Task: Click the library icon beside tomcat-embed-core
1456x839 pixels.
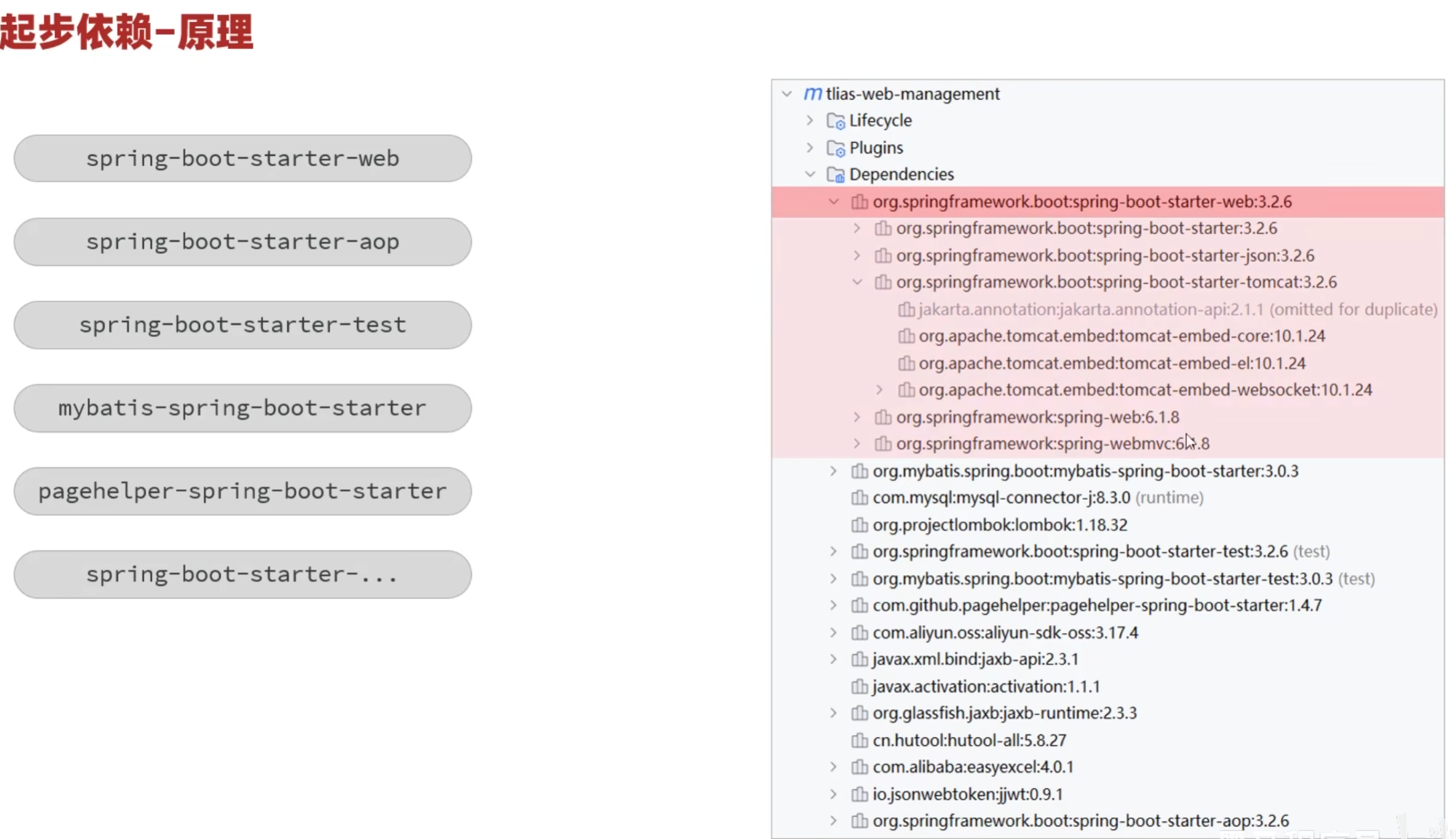Action: tap(906, 336)
